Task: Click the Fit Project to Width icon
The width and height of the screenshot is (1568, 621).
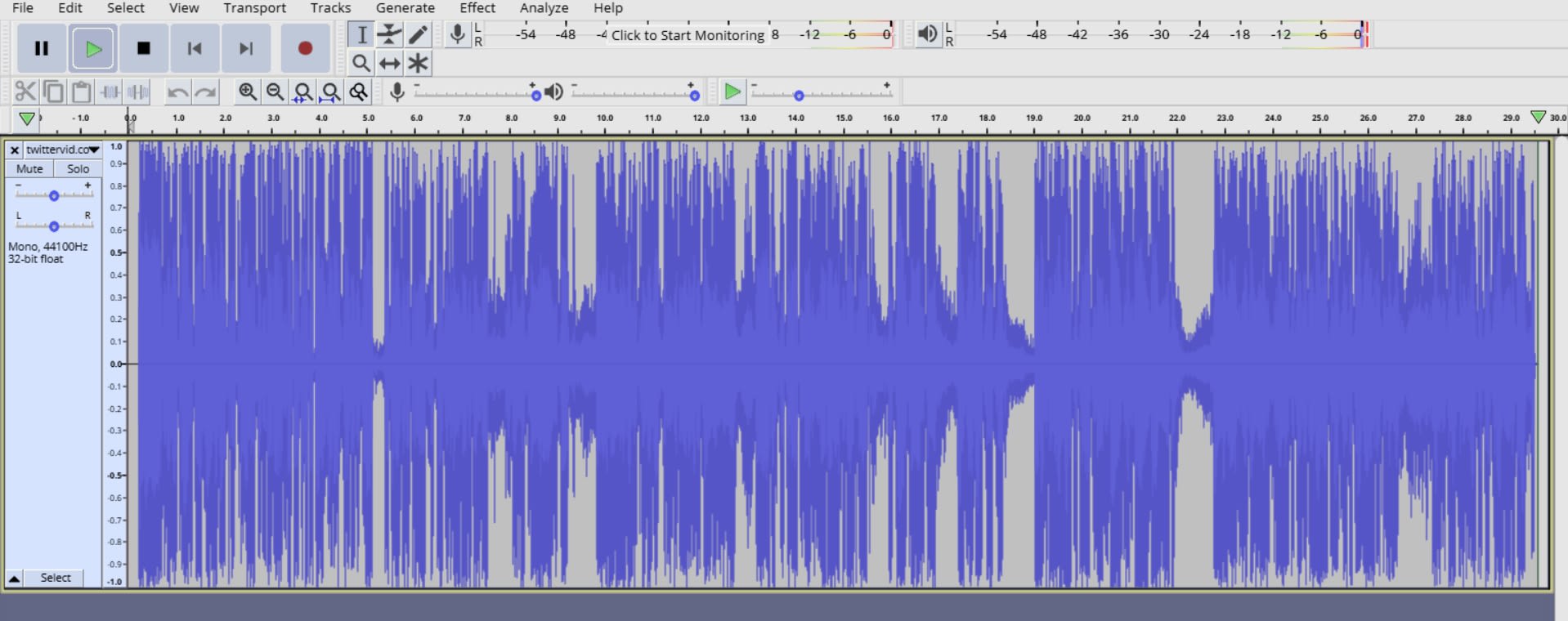Action: click(x=330, y=92)
